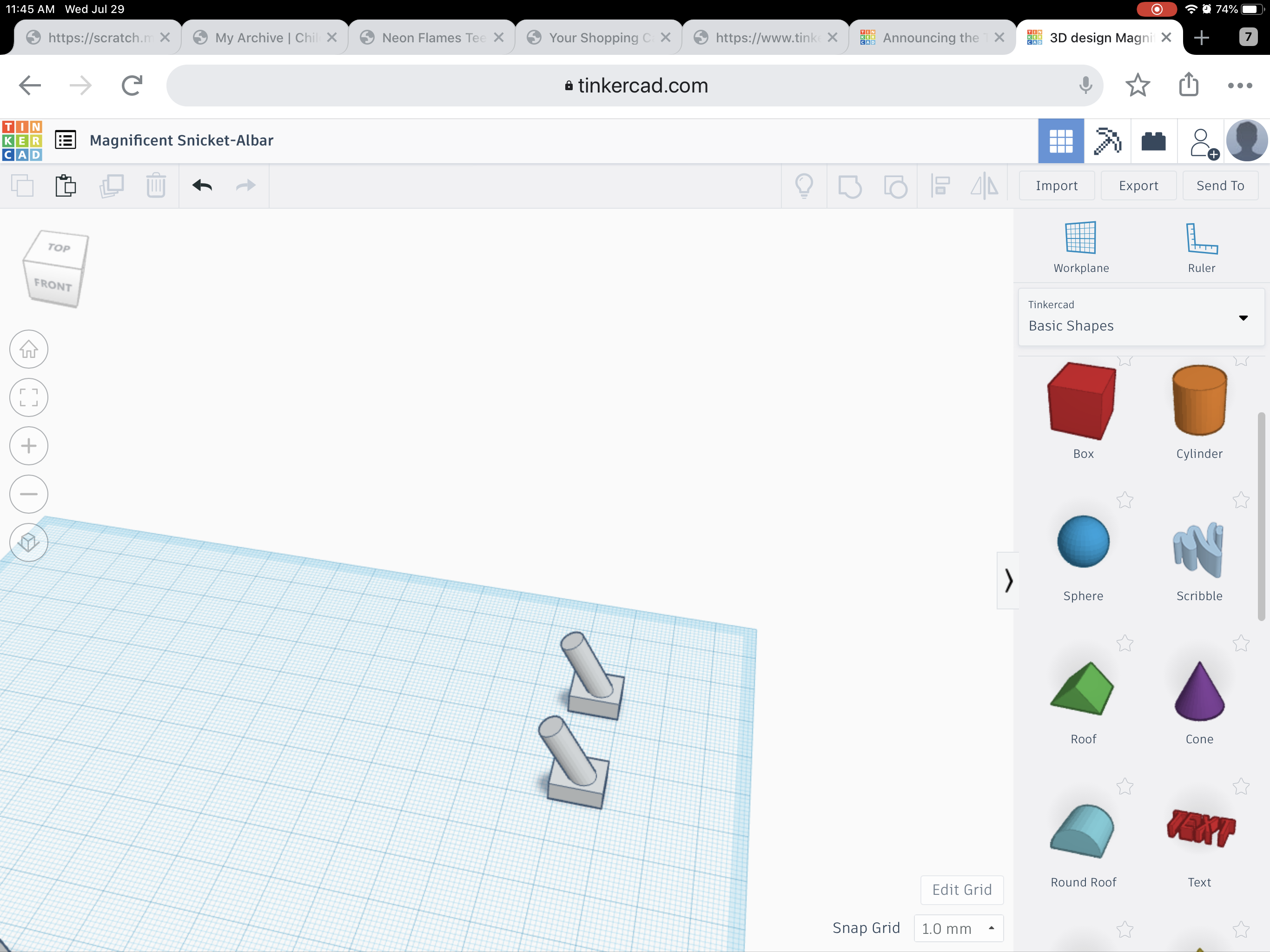Click the Group shapes icon
1270x952 pixels.
coord(850,186)
